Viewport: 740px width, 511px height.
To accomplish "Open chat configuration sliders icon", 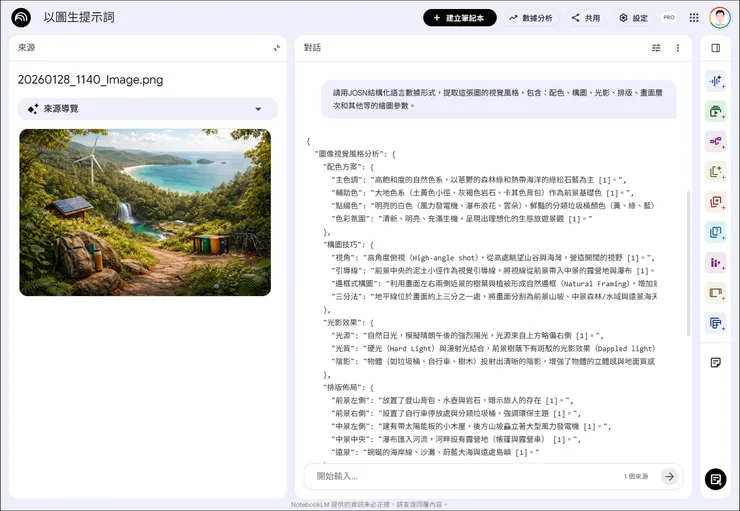I will [x=656, y=48].
